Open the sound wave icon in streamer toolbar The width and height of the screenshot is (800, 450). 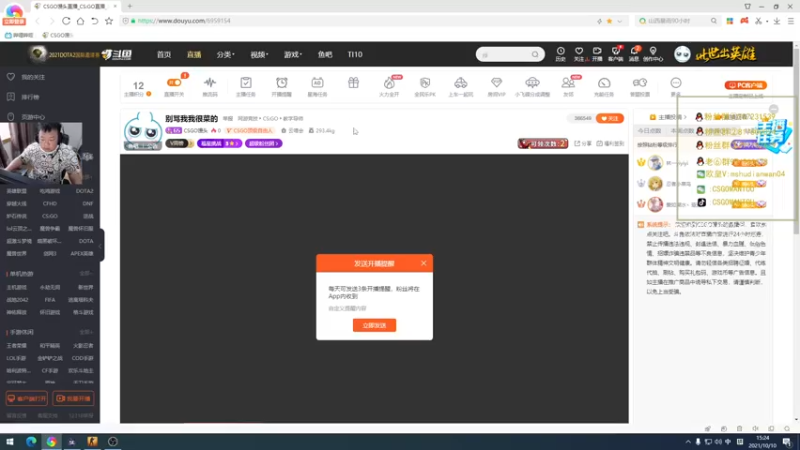click(210, 83)
